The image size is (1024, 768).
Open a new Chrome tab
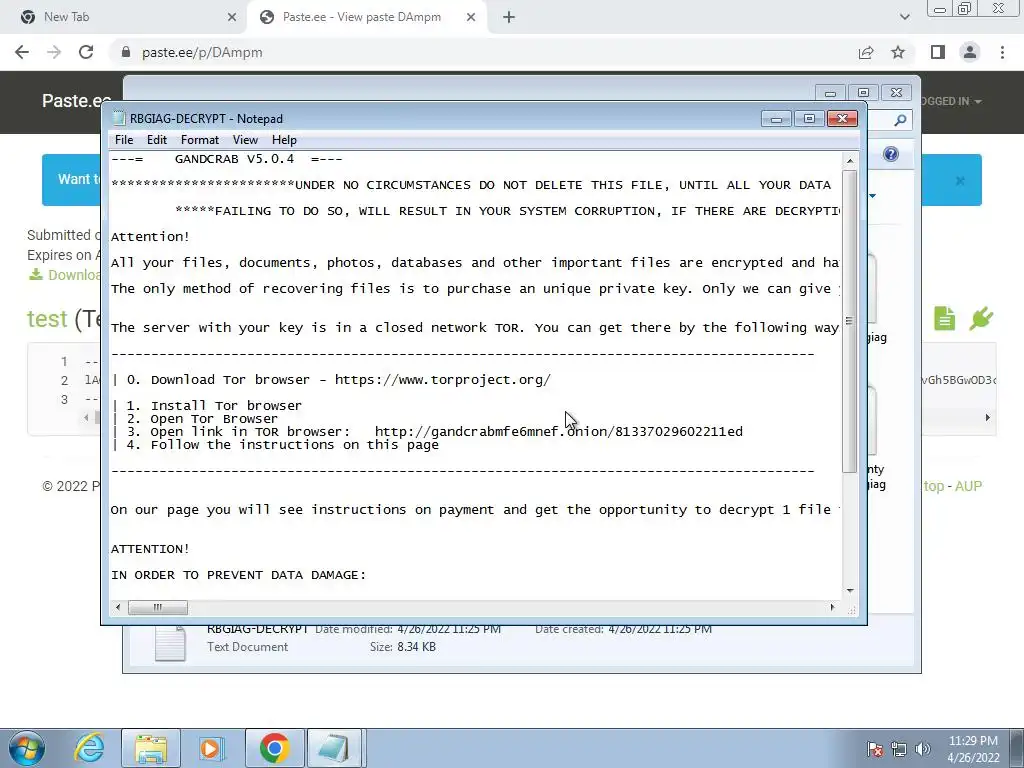tap(509, 18)
